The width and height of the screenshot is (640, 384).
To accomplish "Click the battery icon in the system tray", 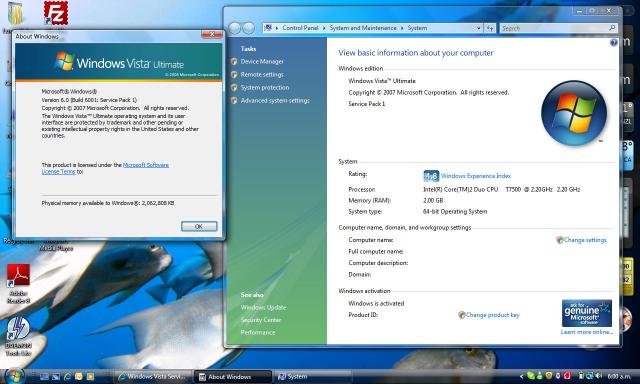I will coord(581,376).
